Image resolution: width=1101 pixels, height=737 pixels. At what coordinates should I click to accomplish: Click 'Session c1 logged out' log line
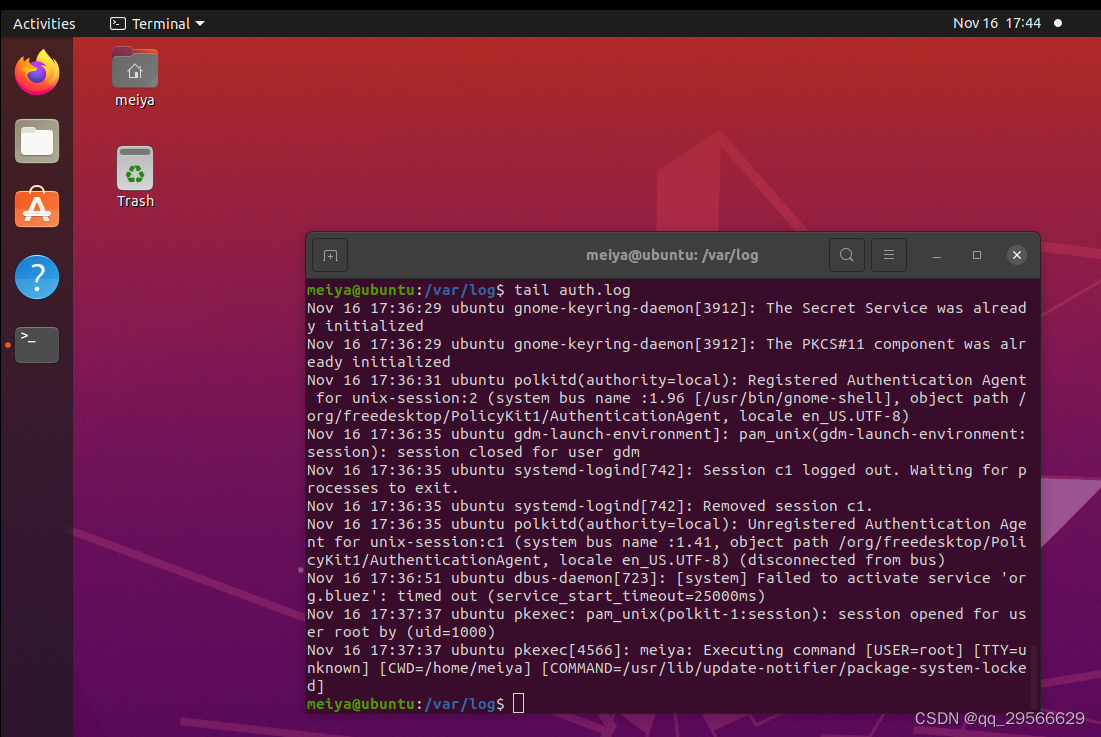coord(666,470)
